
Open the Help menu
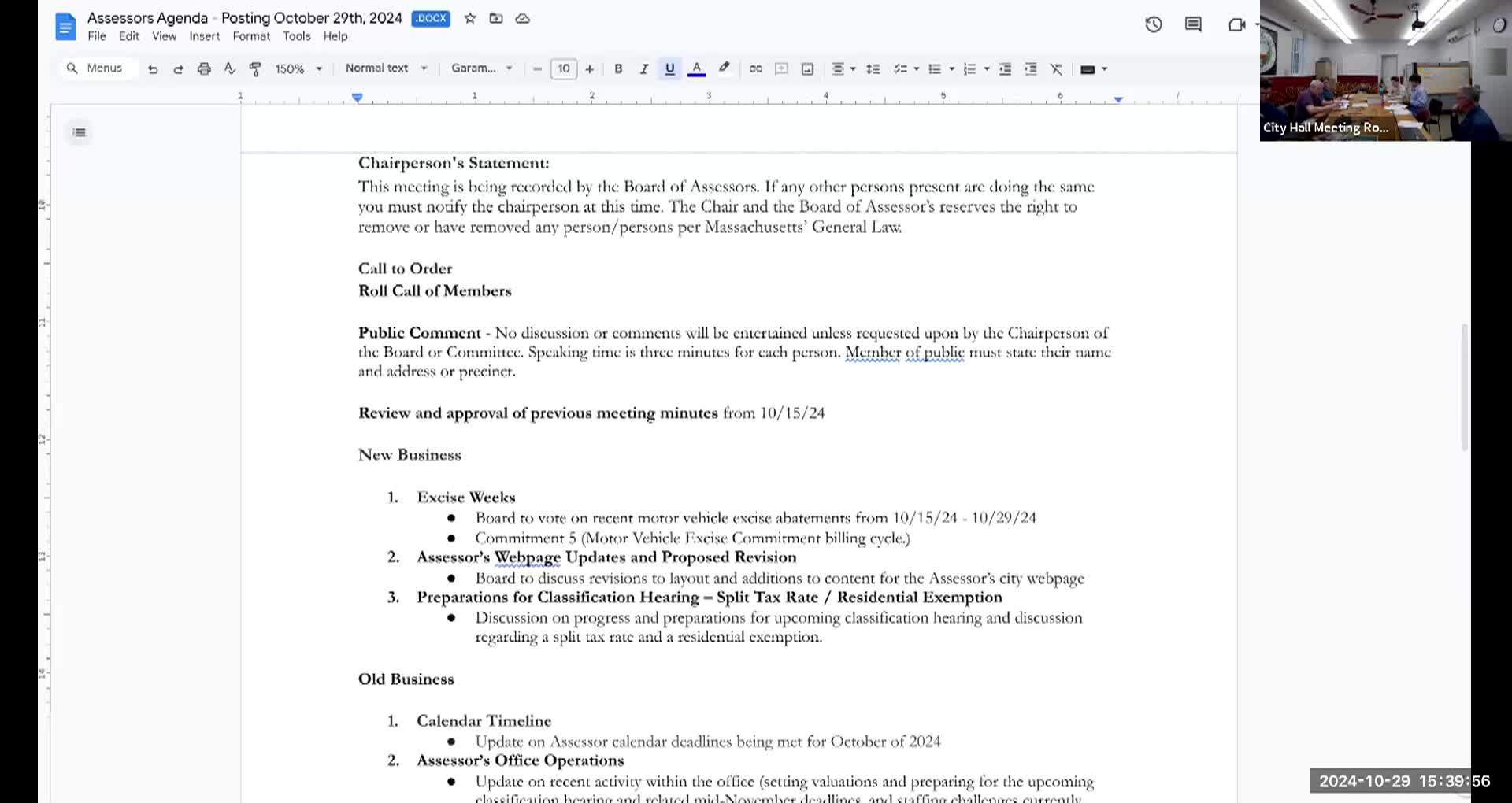335,36
